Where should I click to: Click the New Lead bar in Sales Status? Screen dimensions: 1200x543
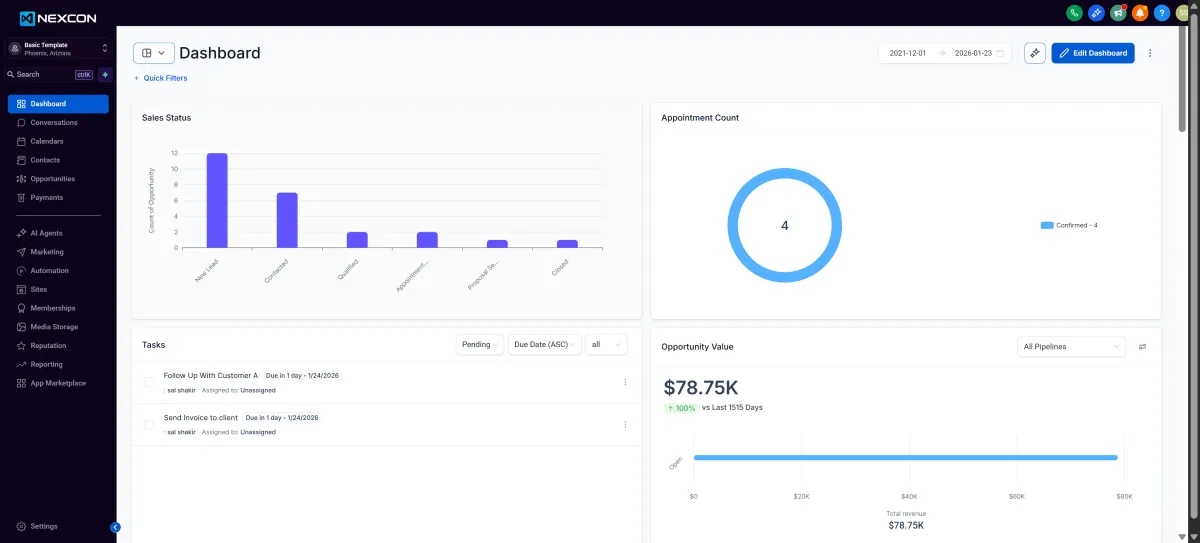point(217,200)
